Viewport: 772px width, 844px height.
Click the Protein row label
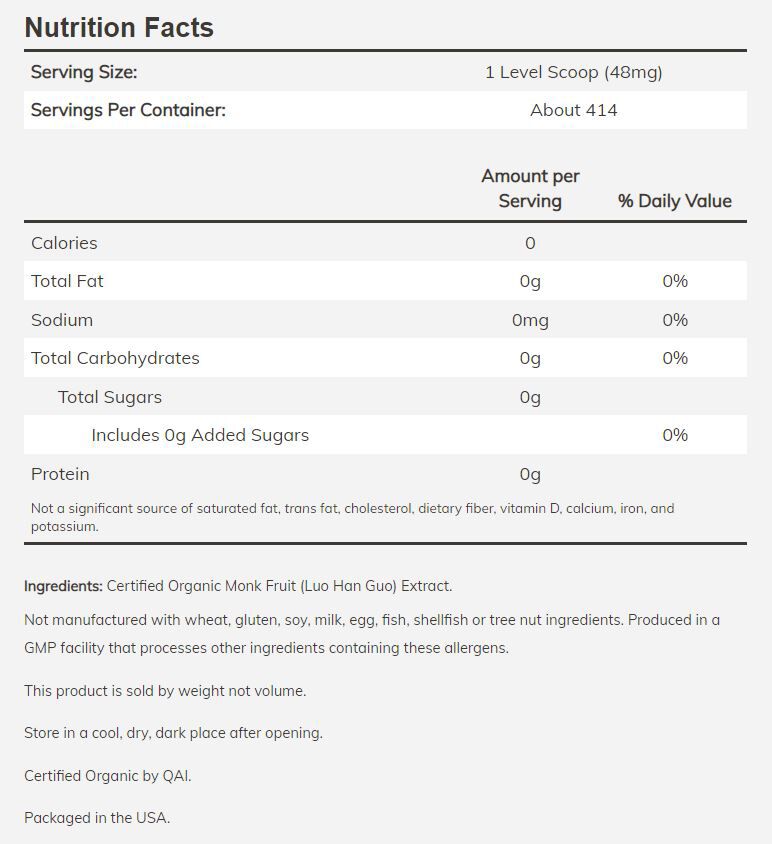click(x=60, y=474)
